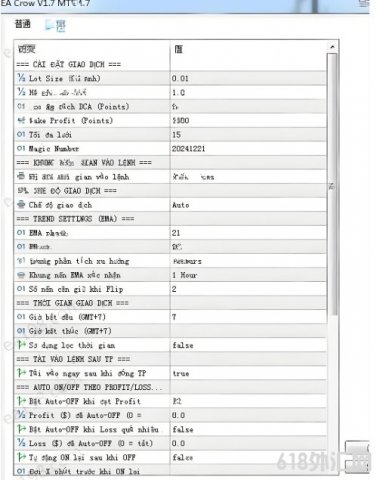Click the double icon beside Profit ($) để Auto-OFF

[x=21, y=415]
